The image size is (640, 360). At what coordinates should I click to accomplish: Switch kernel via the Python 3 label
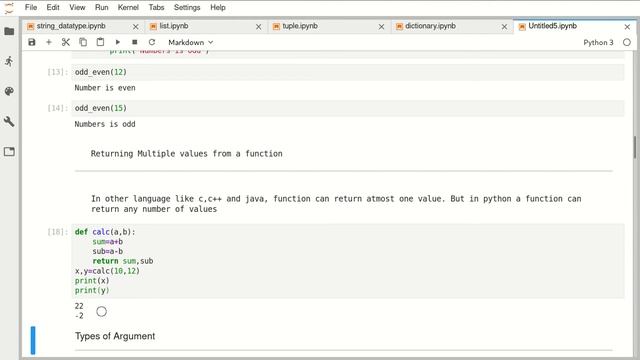(x=598, y=42)
